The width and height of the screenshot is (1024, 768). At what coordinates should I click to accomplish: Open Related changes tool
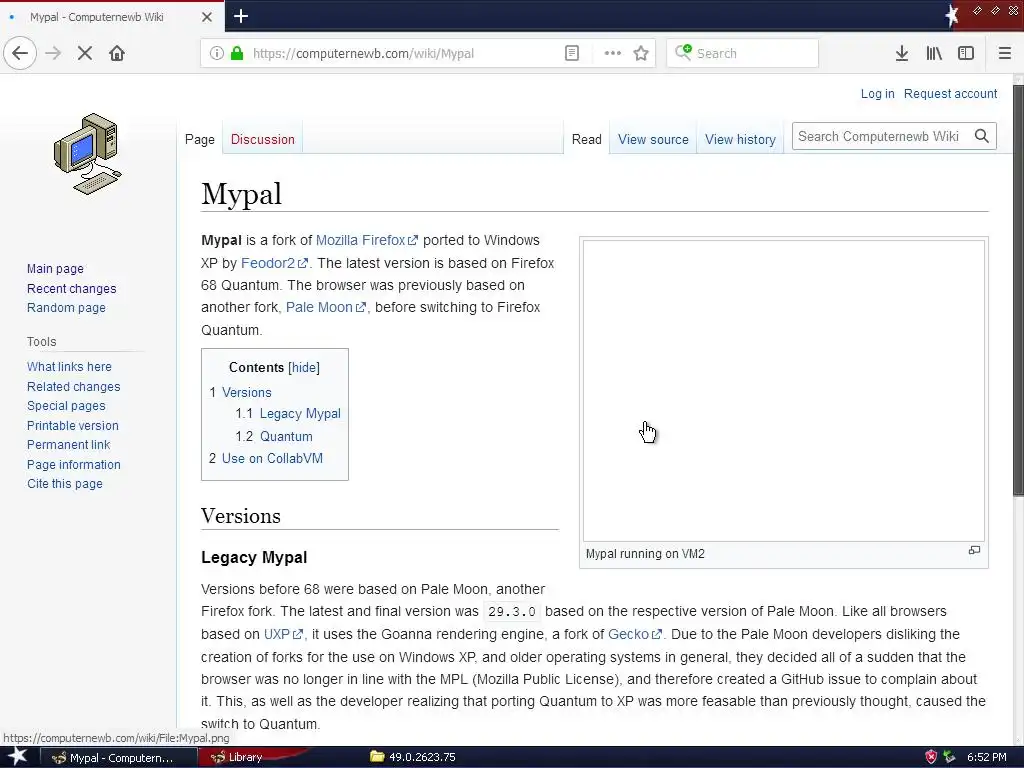coord(73,387)
